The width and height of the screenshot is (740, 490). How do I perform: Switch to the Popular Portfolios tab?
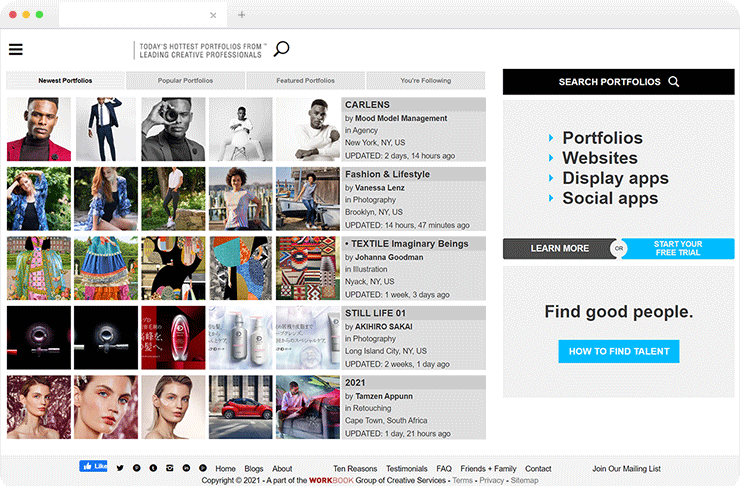185,81
